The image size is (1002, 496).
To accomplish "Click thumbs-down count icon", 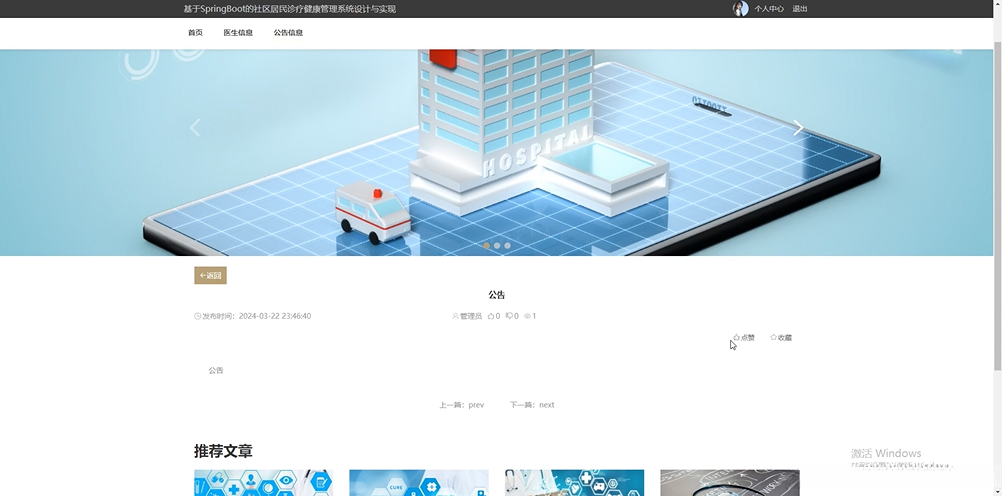I will (x=509, y=316).
